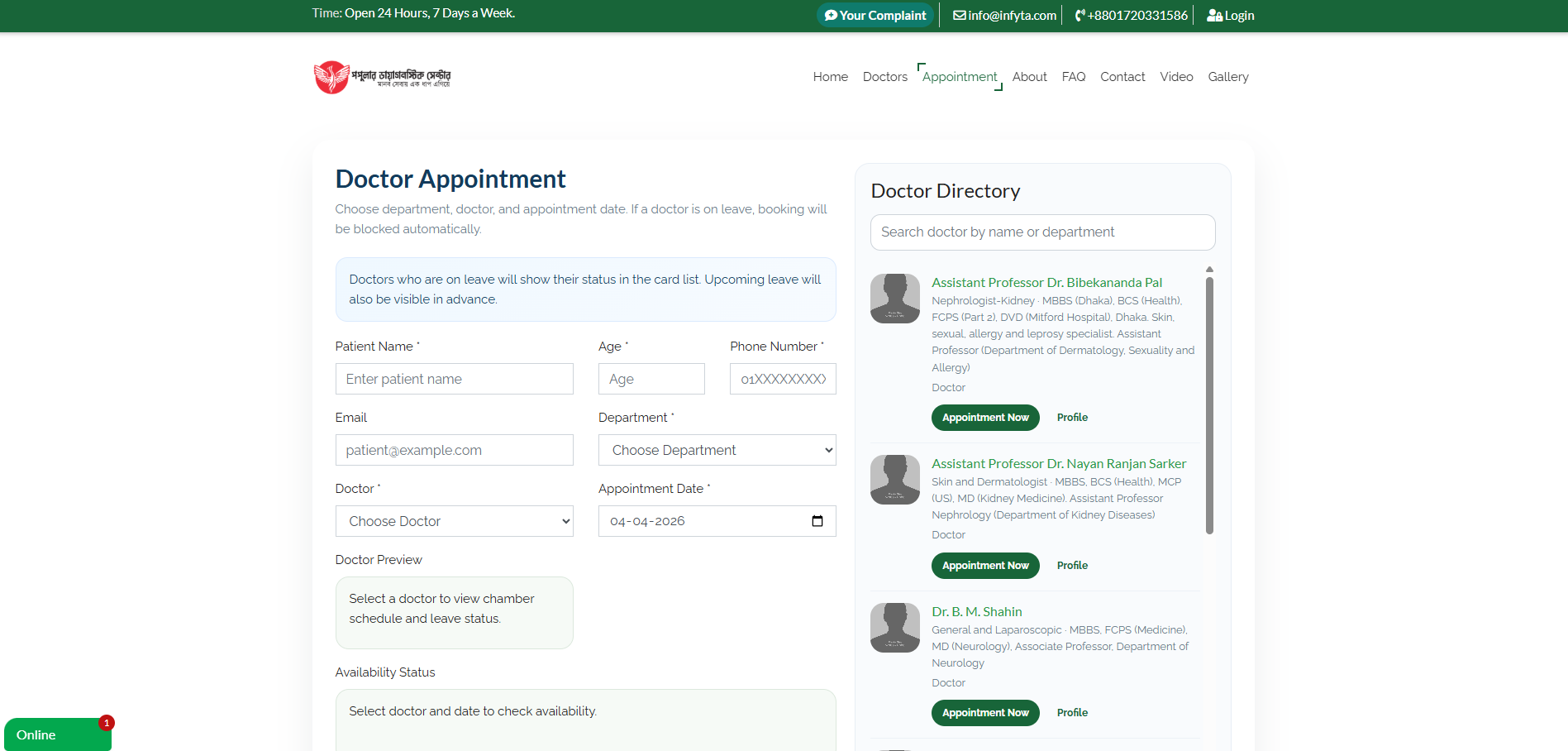The image size is (1568, 751).
Task: Switch to the Gallery section
Action: click(1227, 77)
